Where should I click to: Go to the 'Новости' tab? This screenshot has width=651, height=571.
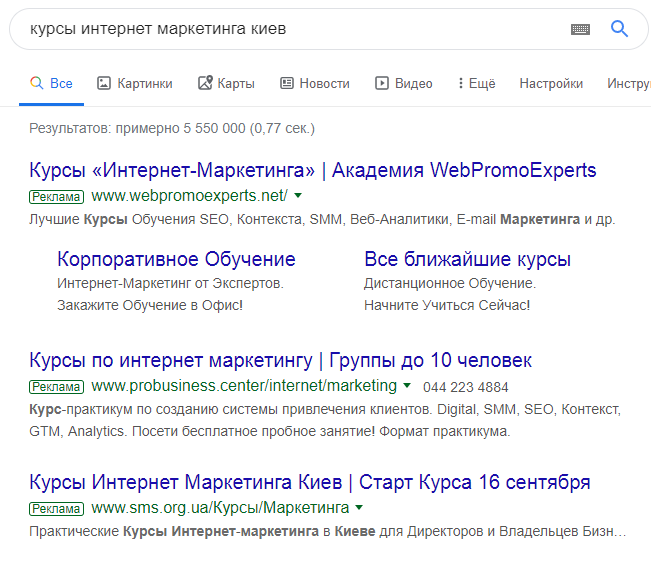point(314,83)
